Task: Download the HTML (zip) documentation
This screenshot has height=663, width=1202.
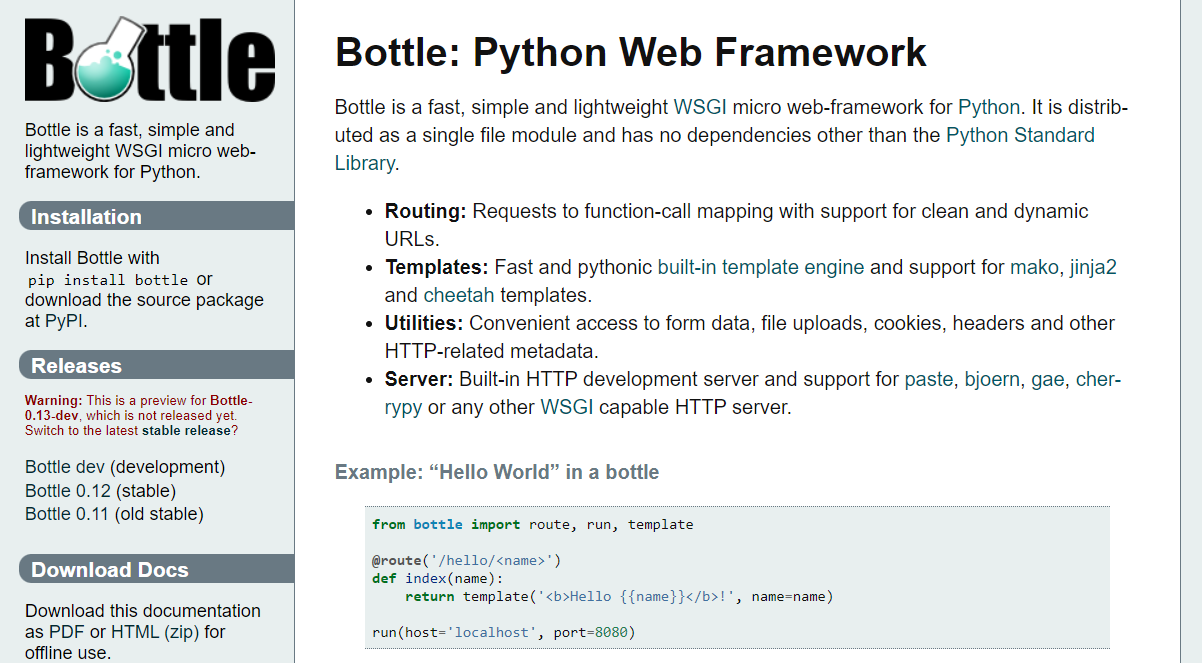Action: 156,632
